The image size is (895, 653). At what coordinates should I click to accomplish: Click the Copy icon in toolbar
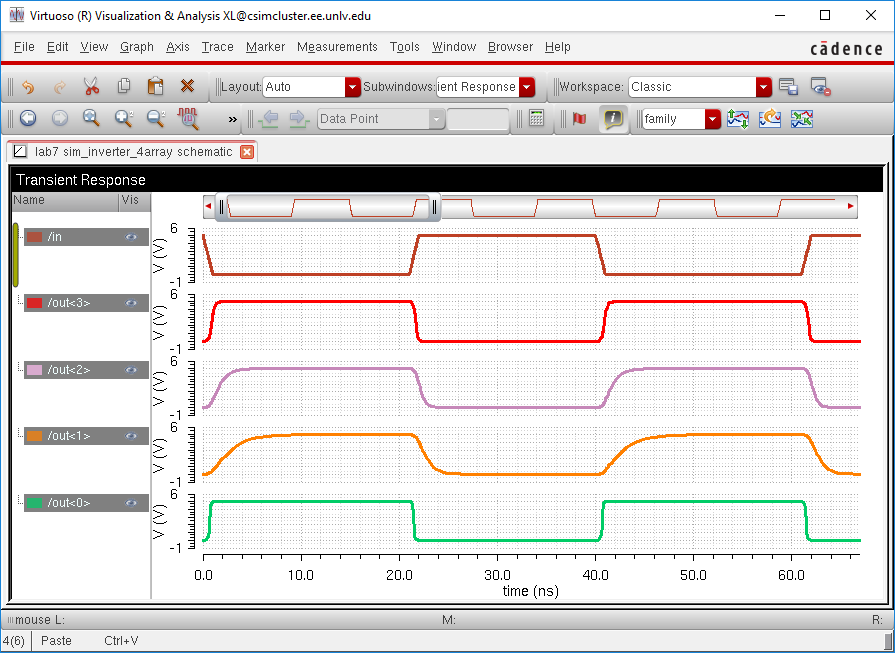124,87
